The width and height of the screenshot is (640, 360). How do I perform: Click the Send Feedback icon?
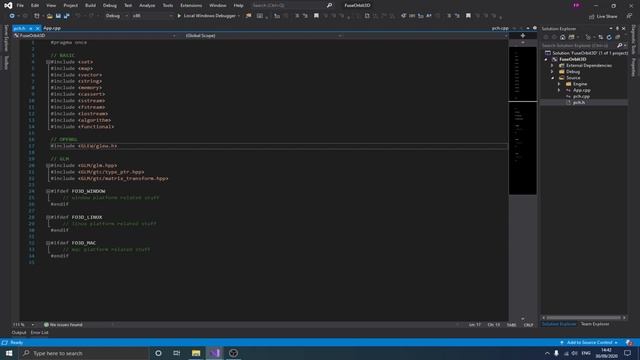(629, 16)
